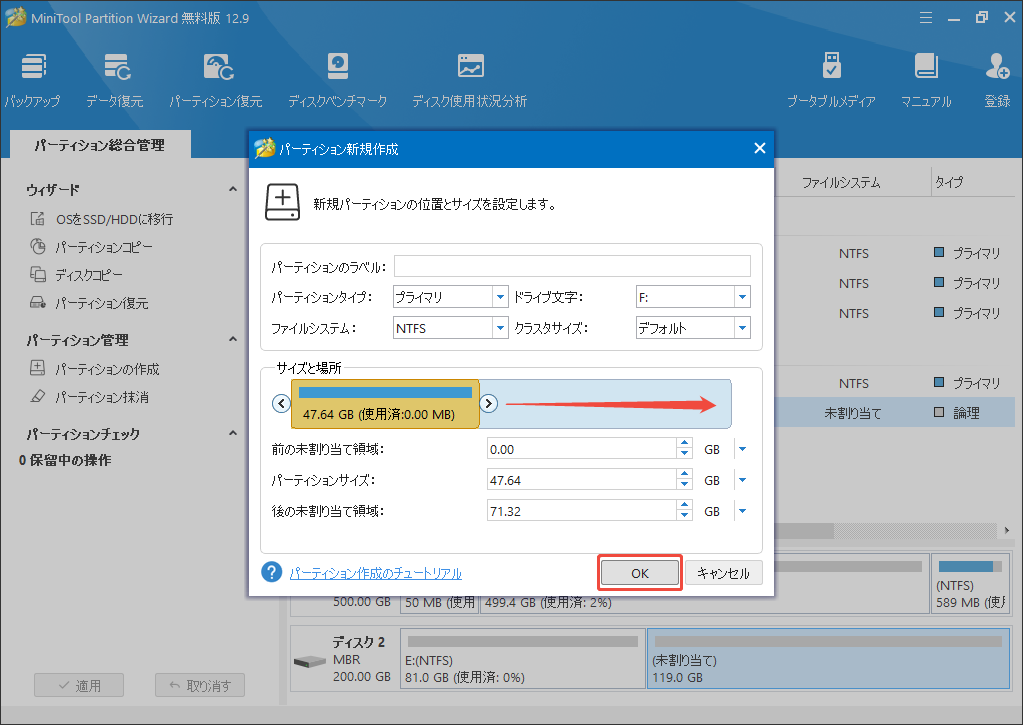Select the ディスク 2 MBR disk entry
Image resolution: width=1023 pixels, height=725 pixels.
pyautogui.click(x=343, y=658)
